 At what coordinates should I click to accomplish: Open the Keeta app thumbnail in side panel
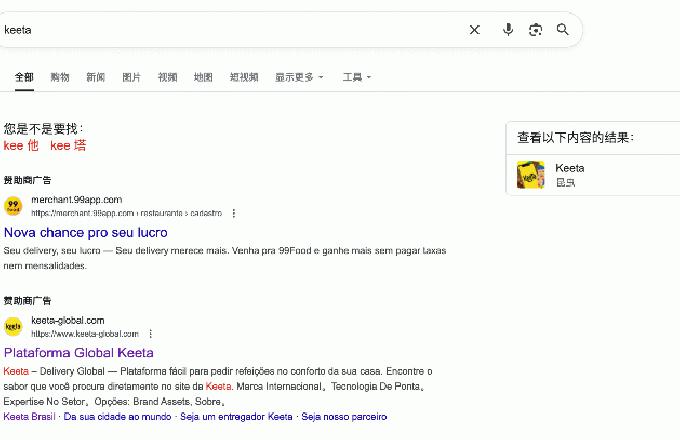tap(530, 175)
